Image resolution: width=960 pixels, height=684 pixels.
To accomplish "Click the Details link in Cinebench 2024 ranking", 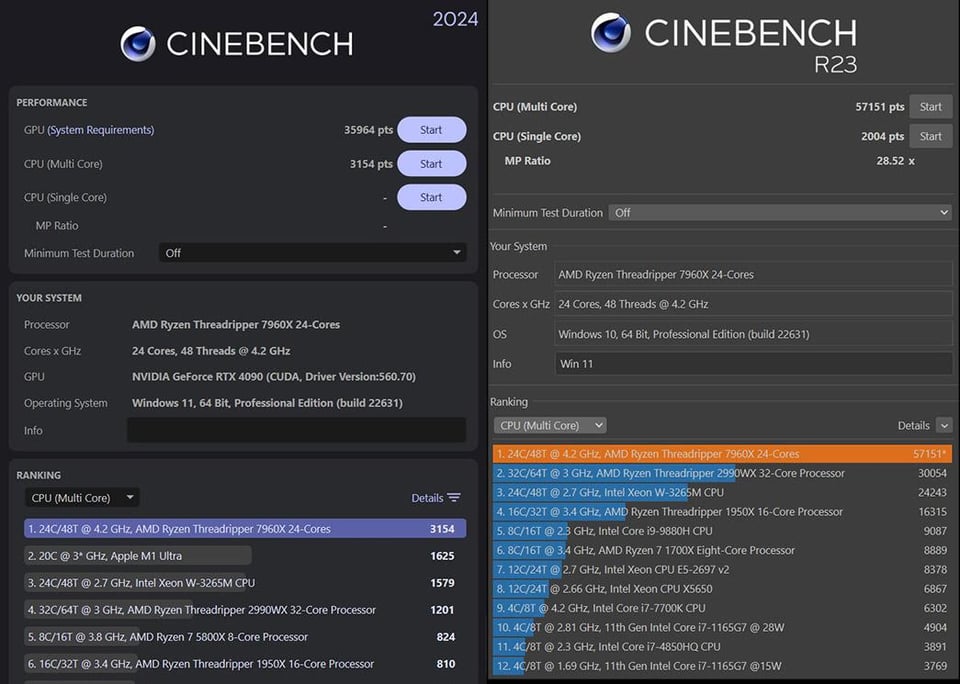I will [x=427, y=498].
